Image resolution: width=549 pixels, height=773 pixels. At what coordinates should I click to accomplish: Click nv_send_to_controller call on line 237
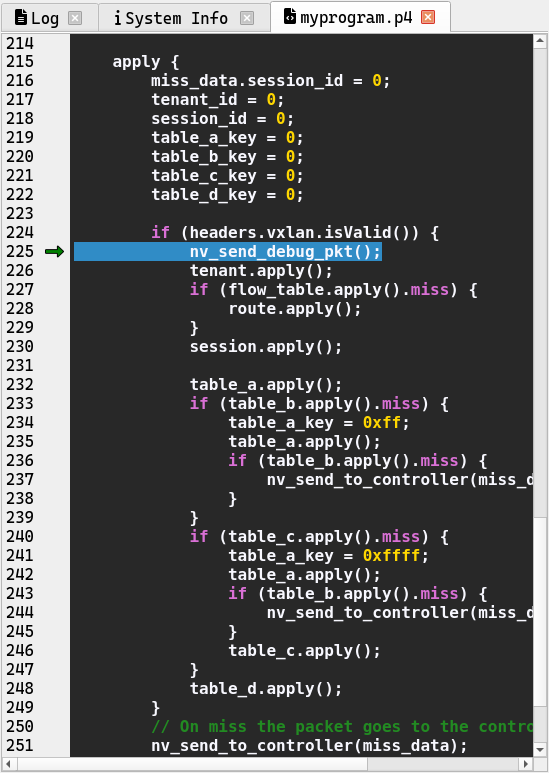point(400,480)
